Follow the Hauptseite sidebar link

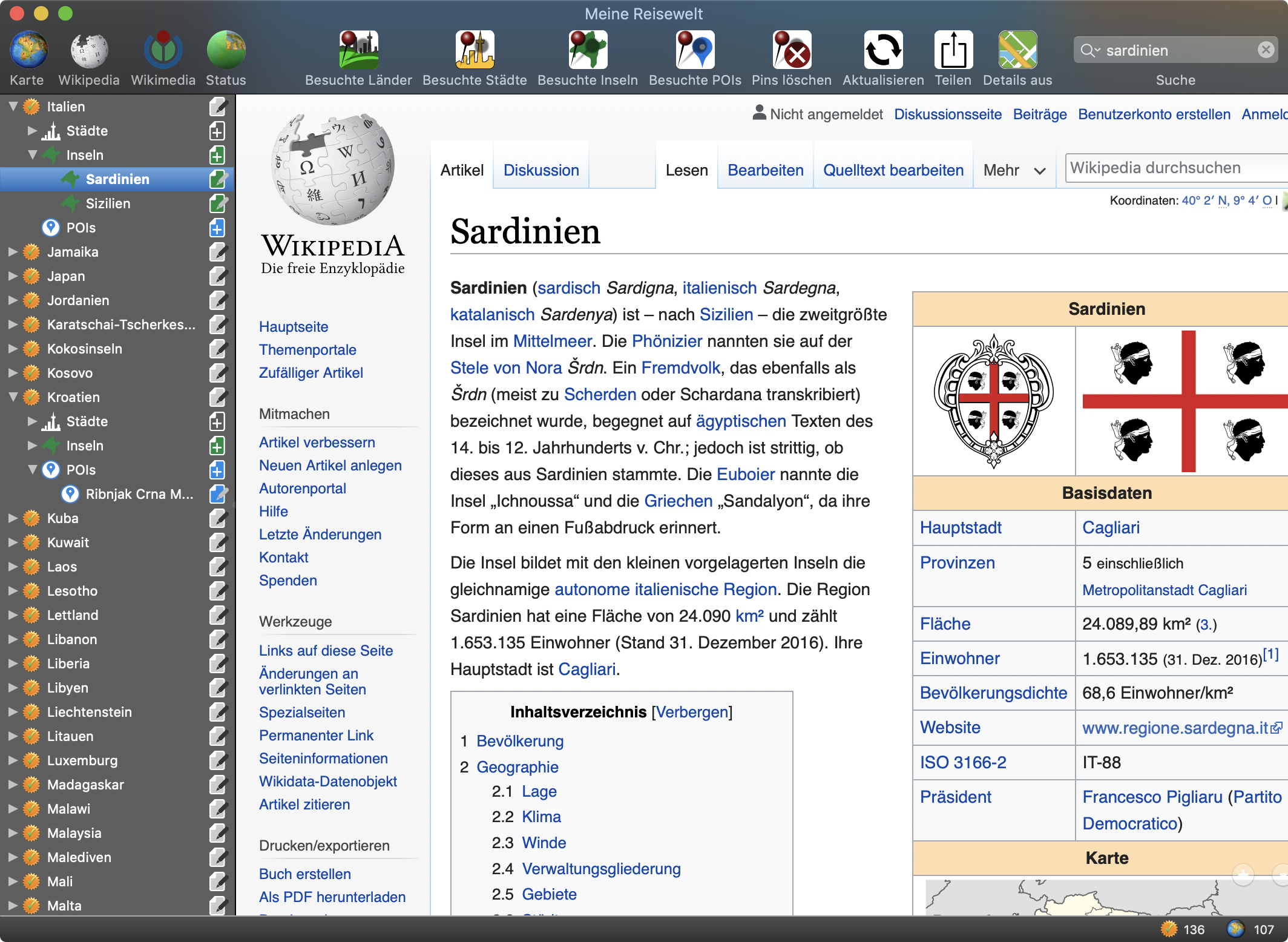(294, 327)
